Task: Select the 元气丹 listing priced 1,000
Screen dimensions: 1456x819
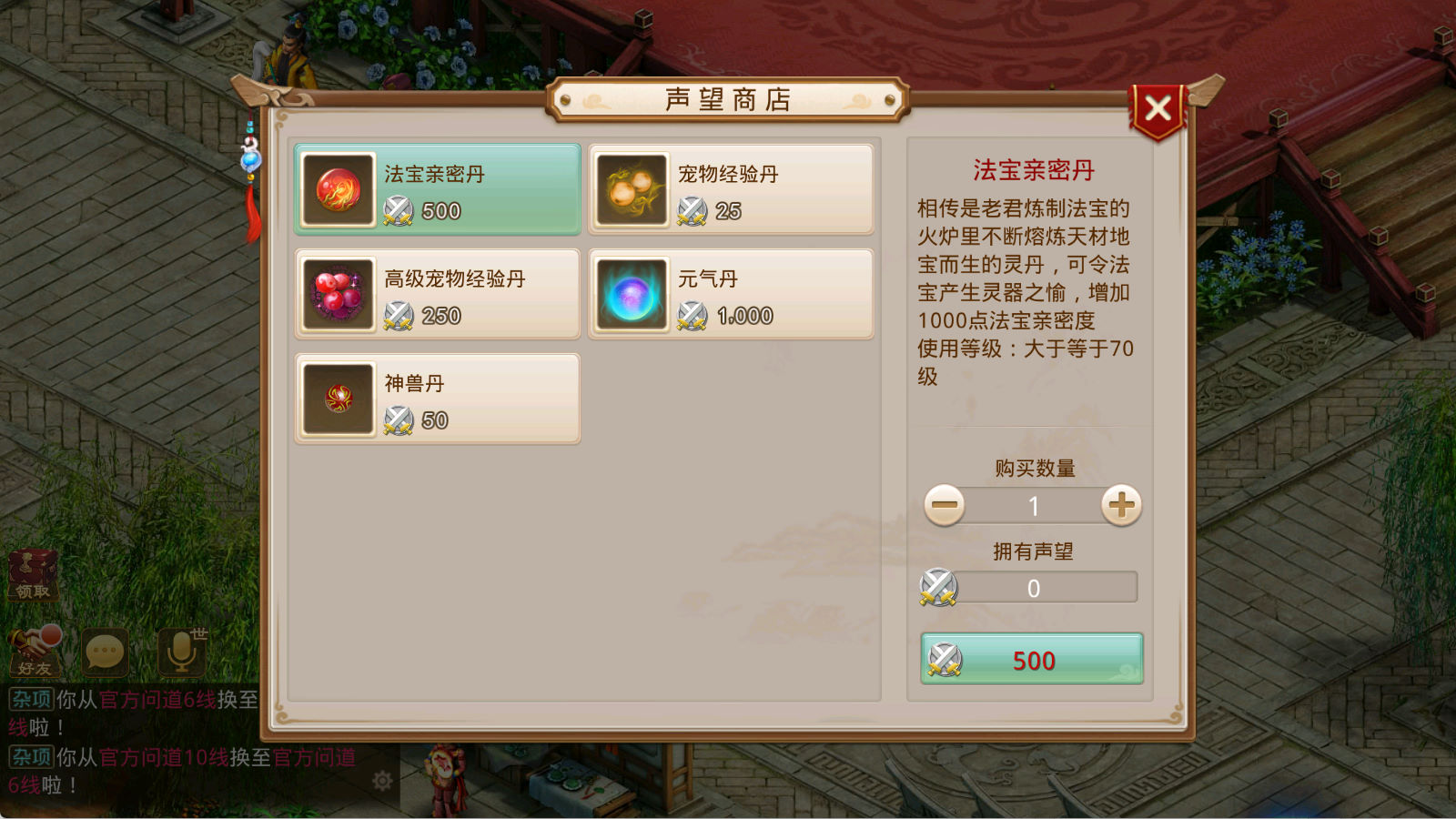Action: (731, 294)
